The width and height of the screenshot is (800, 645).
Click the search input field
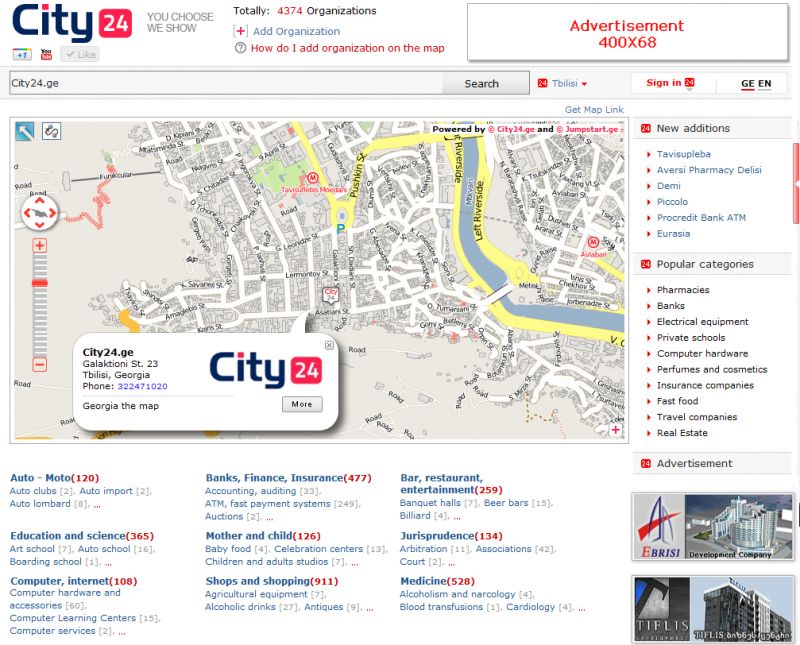click(x=220, y=83)
